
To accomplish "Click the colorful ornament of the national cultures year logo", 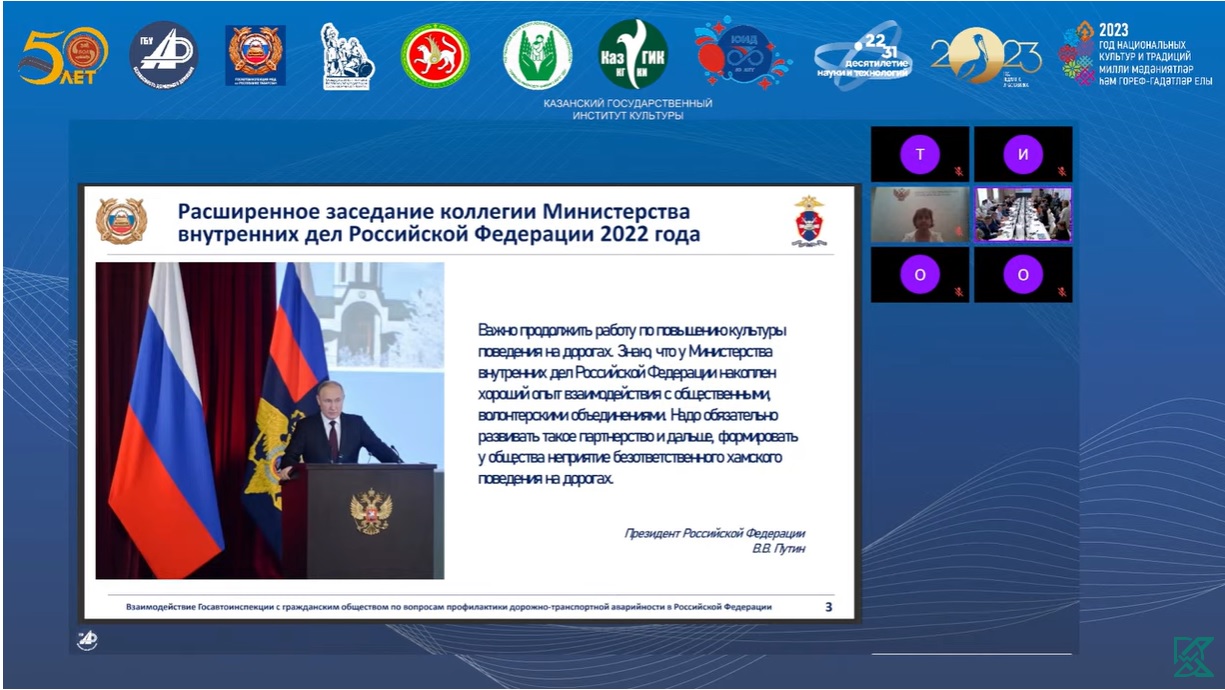I will pyautogui.click(x=1078, y=54).
